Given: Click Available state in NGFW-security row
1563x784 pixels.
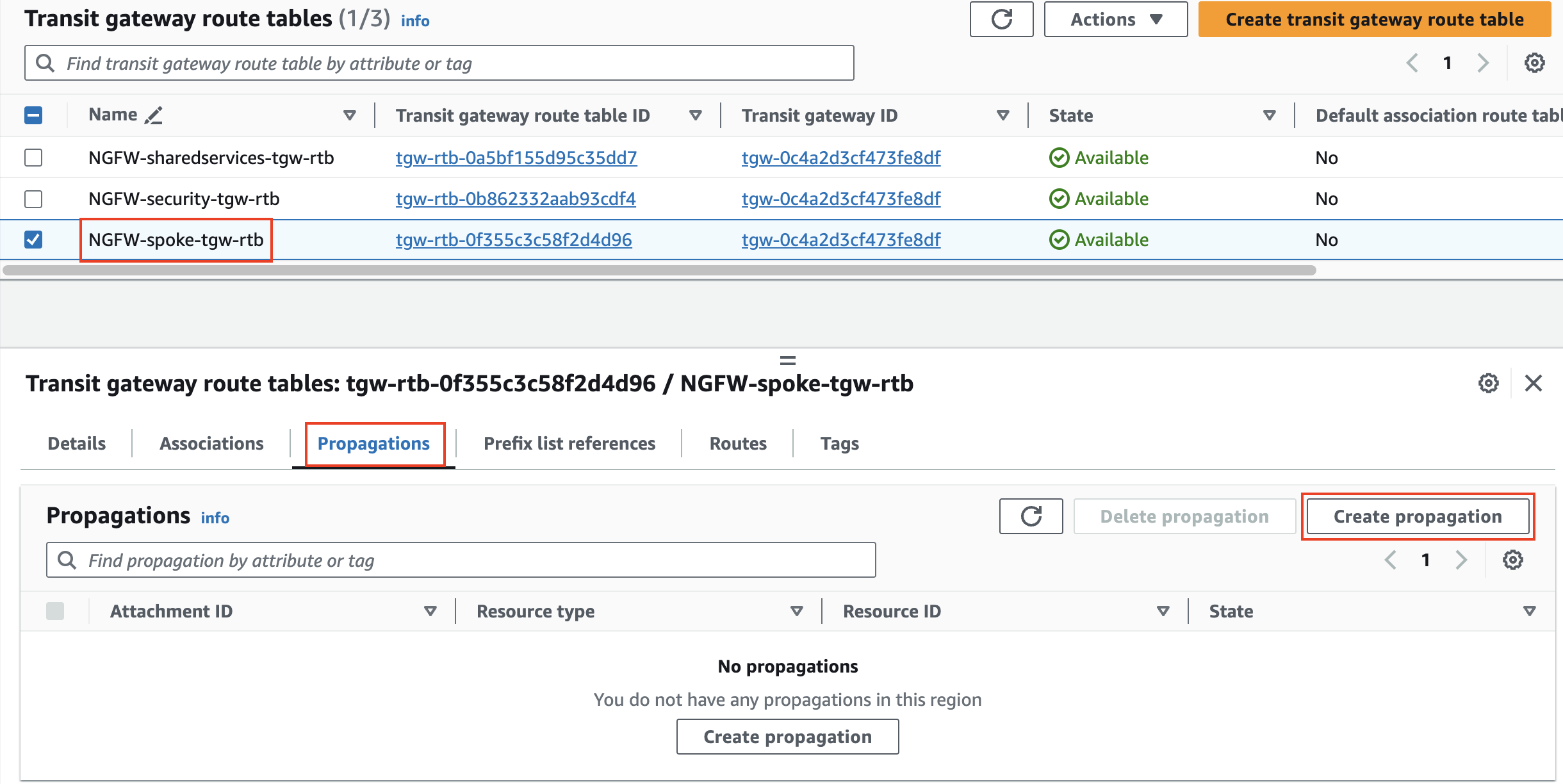Looking at the screenshot, I should pos(1099,199).
